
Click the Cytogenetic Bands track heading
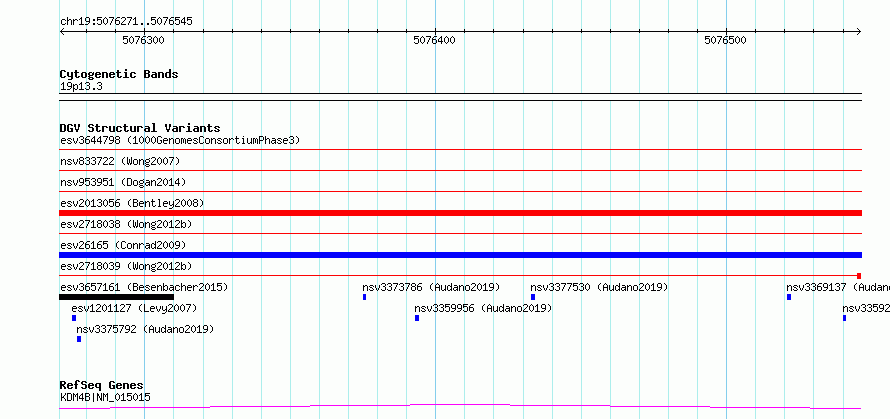[119, 74]
